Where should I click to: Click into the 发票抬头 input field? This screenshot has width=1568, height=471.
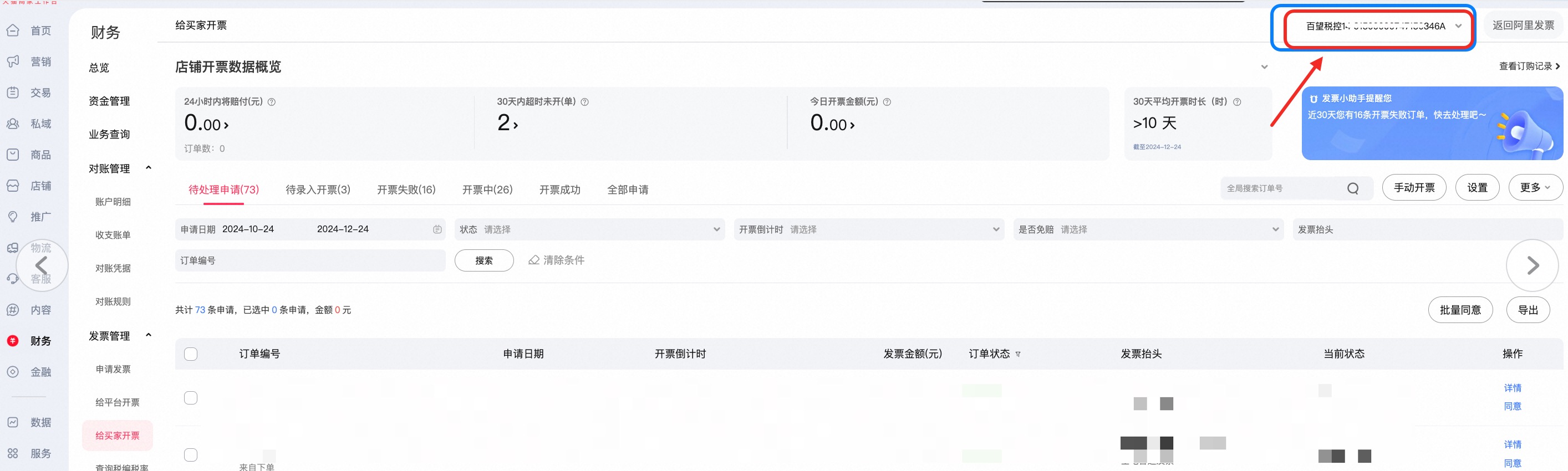[x=1427, y=229]
